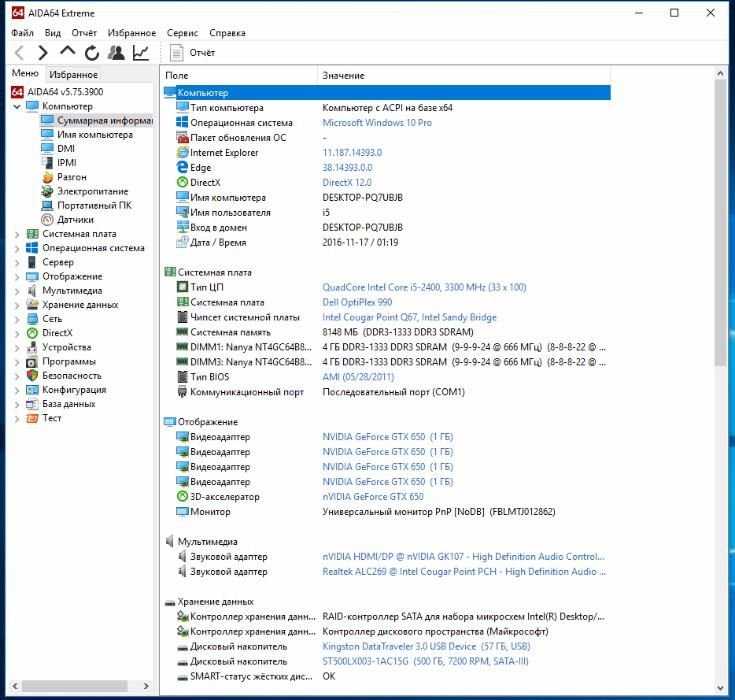Image resolution: width=735 pixels, height=700 pixels.
Task: Go back with the left arrow toolbar icon
Action: (x=19, y=53)
